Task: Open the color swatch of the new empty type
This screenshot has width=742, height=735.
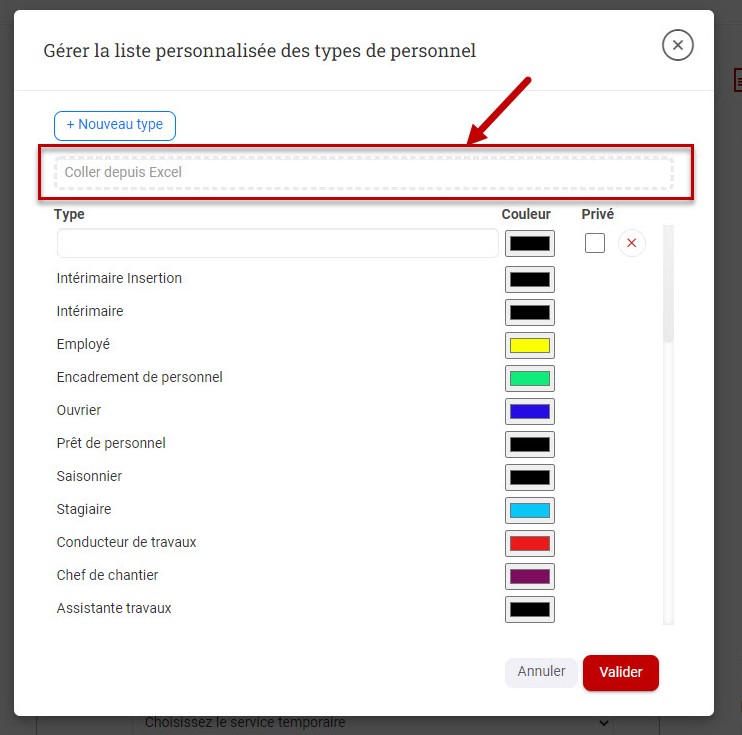Action: click(530, 243)
